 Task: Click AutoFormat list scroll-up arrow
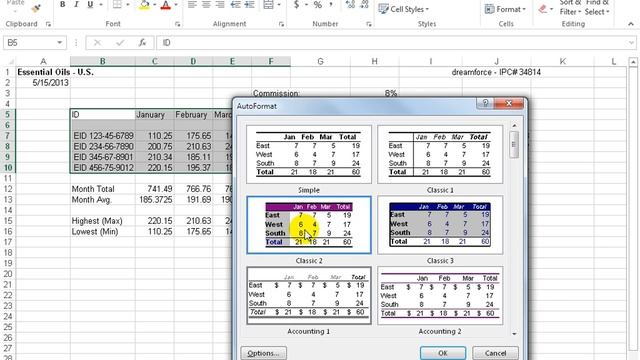pyautogui.click(x=514, y=126)
